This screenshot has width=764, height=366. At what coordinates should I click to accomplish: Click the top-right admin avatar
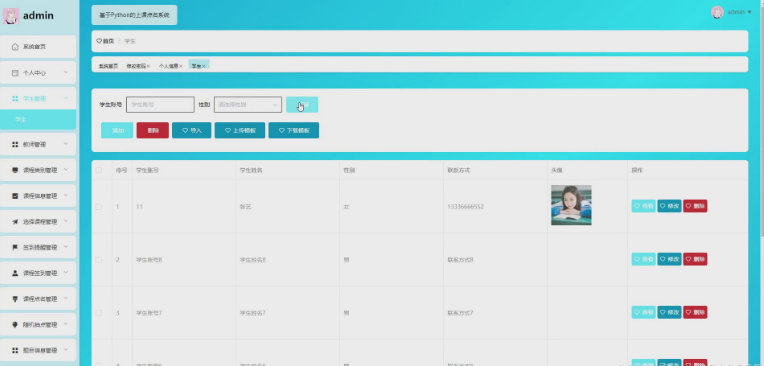[x=717, y=12]
